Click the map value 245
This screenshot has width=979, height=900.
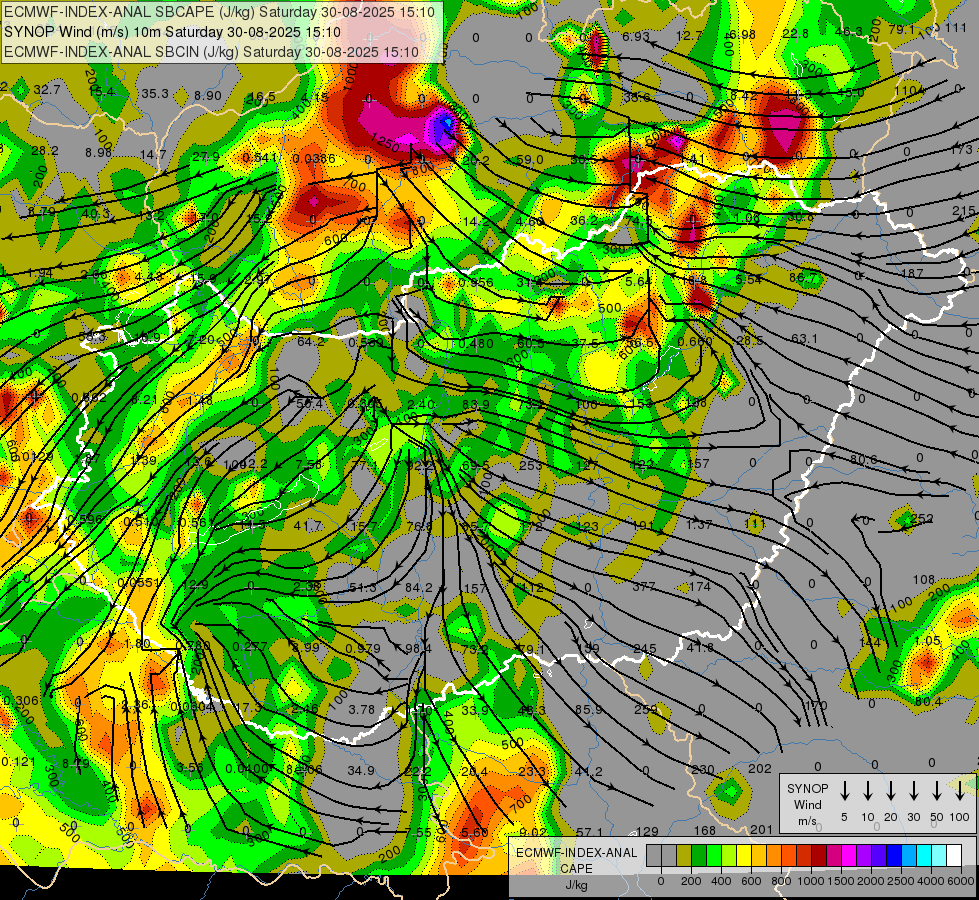pyautogui.click(x=645, y=648)
